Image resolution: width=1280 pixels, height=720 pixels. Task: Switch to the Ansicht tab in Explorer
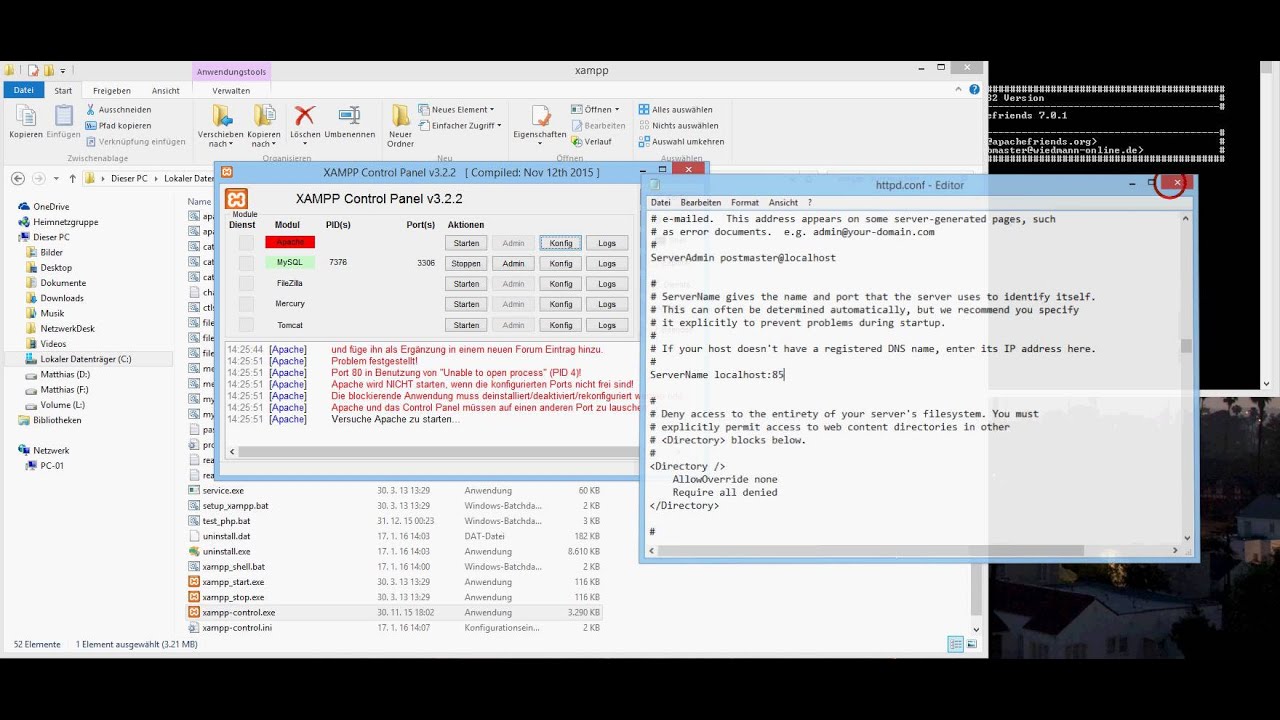tap(166, 90)
